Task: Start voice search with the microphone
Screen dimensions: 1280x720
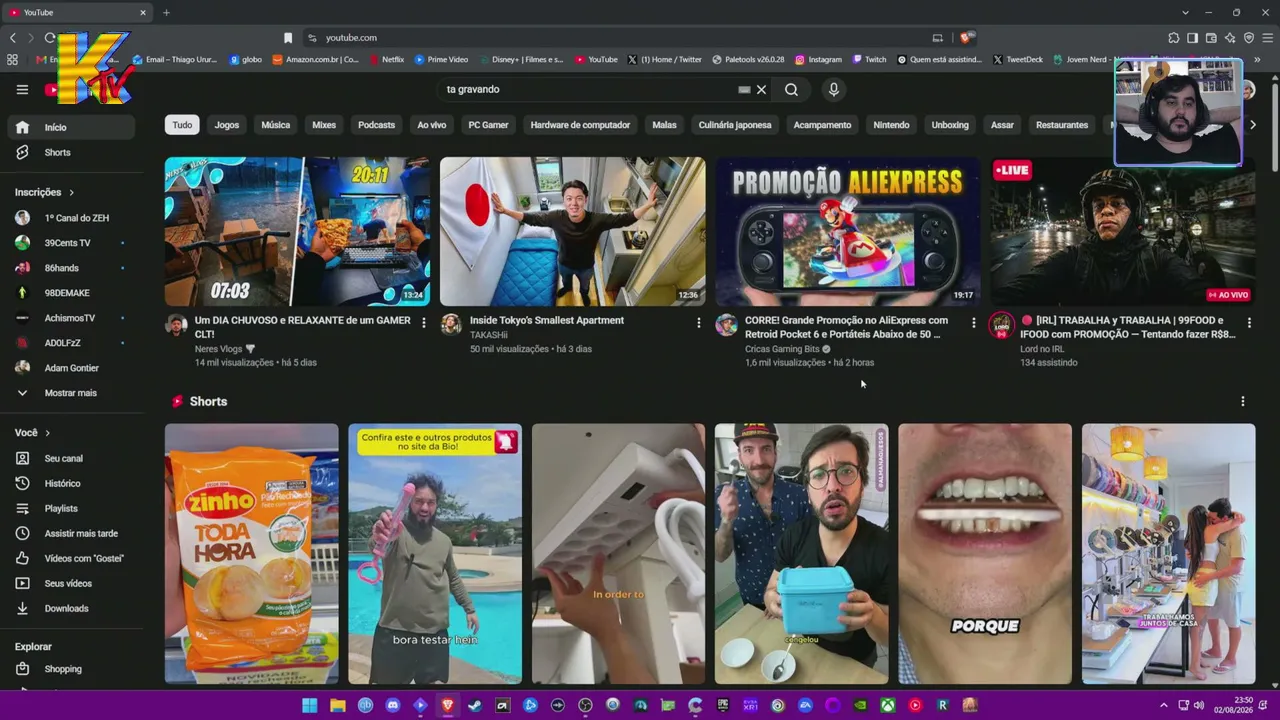Action: click(833, 89)
